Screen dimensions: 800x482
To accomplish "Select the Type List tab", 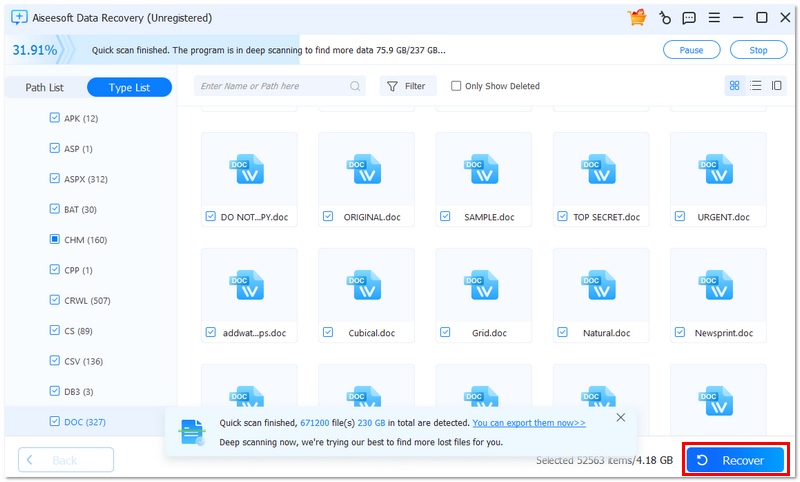I will tap(129, 88).
